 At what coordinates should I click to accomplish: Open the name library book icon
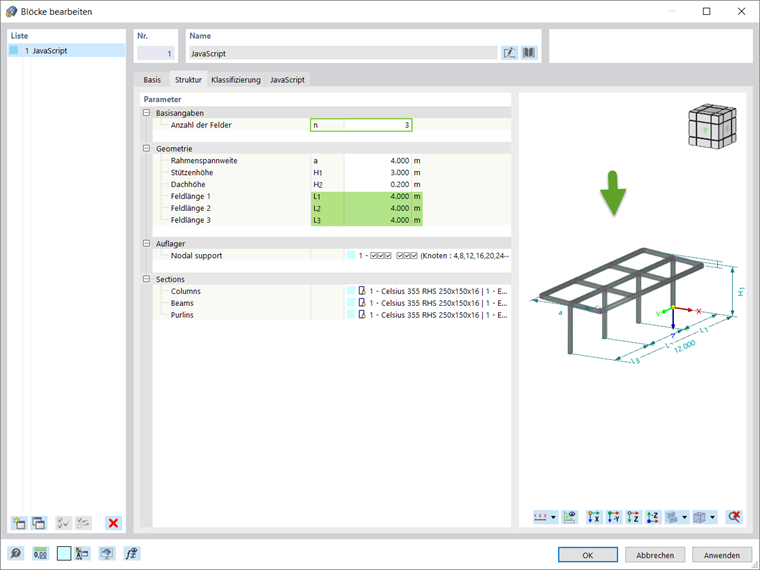[529, 53]
